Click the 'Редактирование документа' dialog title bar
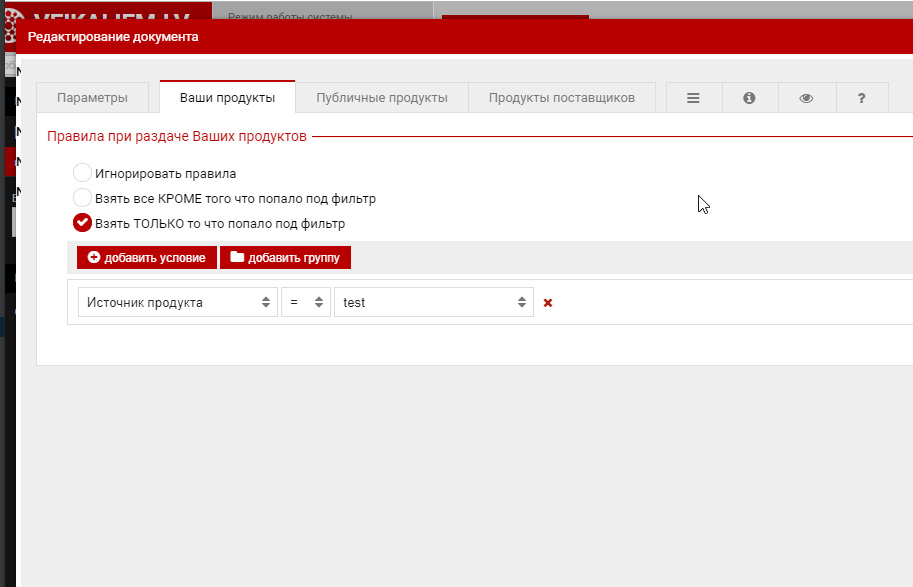913x587 pixels. click(450, 37)
